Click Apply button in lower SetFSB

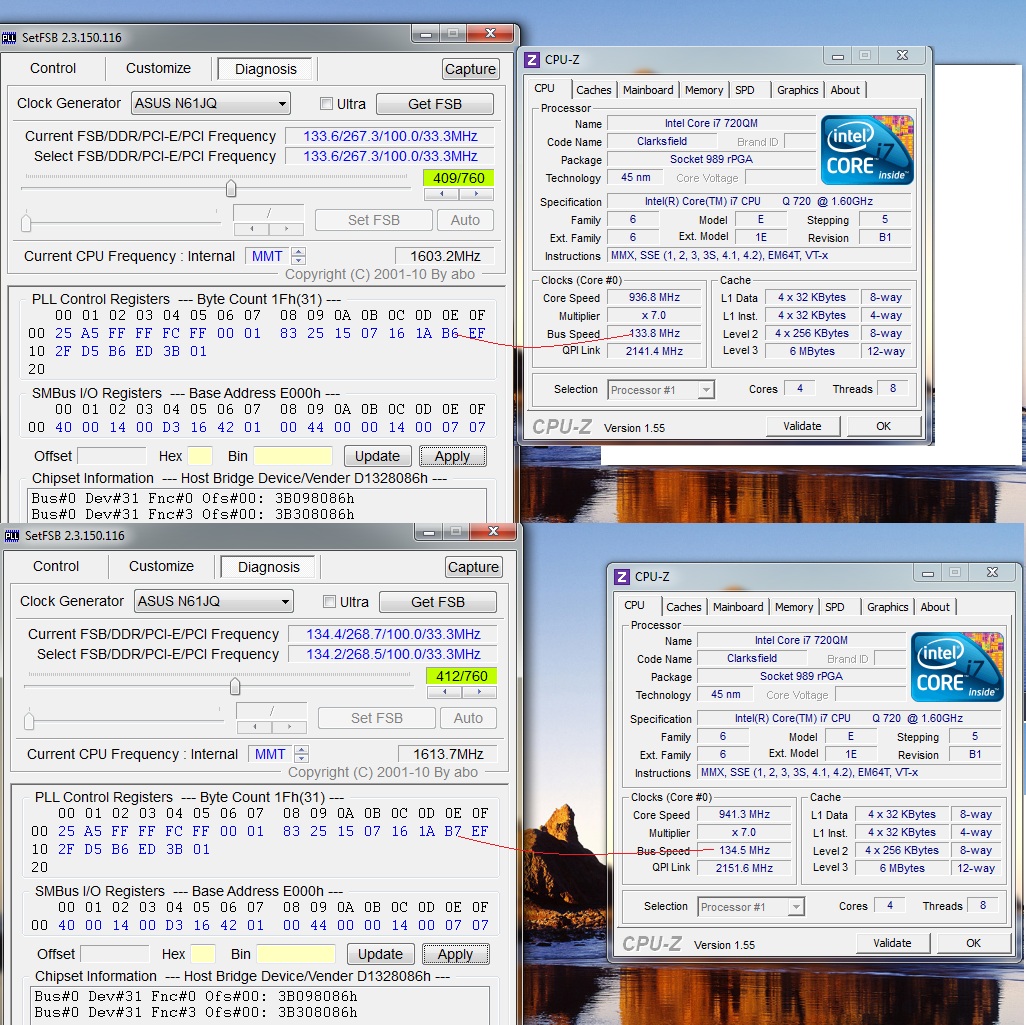455,954
